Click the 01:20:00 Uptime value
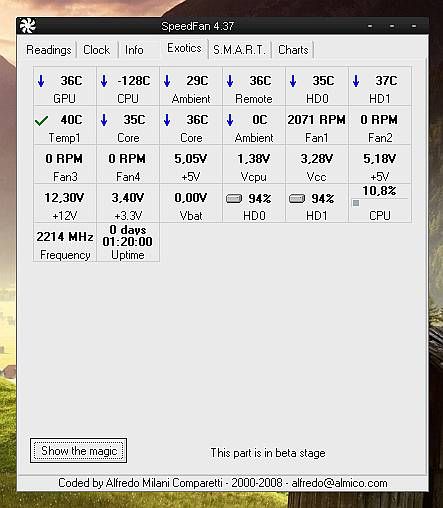 tap(127, 241)
